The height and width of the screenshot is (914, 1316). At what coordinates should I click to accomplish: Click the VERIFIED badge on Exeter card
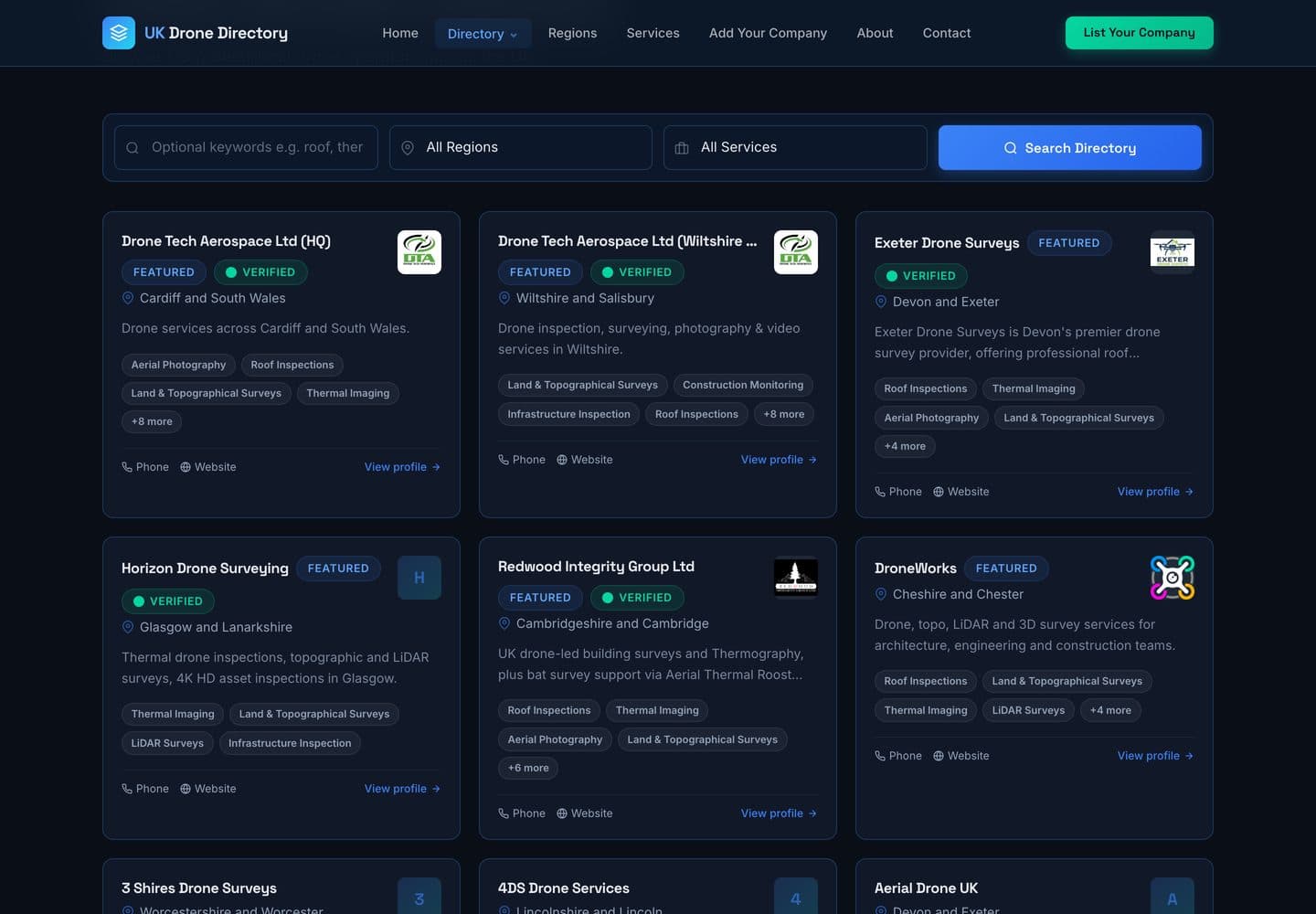coord(921,276)
